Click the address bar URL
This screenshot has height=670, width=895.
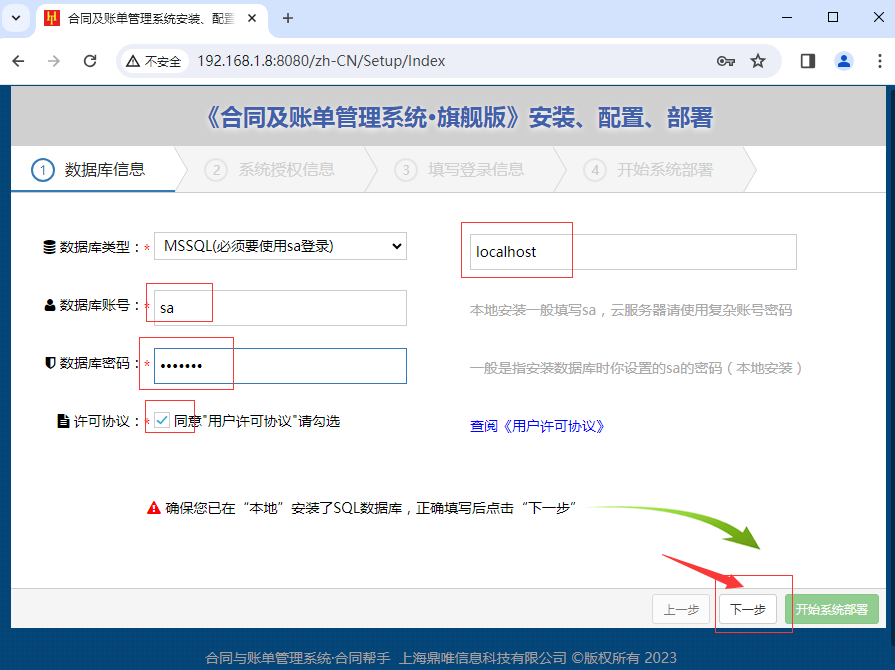pyautogui.click(x=321, y=61)
